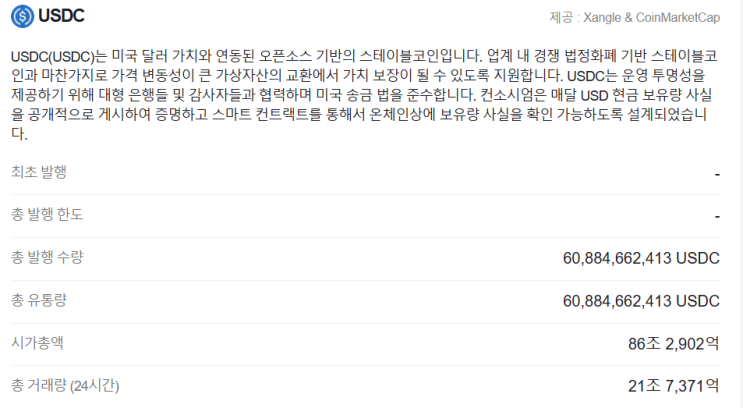Click the first description line mentioning 스테이블코인
The image size is (743, 408).
pyautogui.click(x=364, y=56)
